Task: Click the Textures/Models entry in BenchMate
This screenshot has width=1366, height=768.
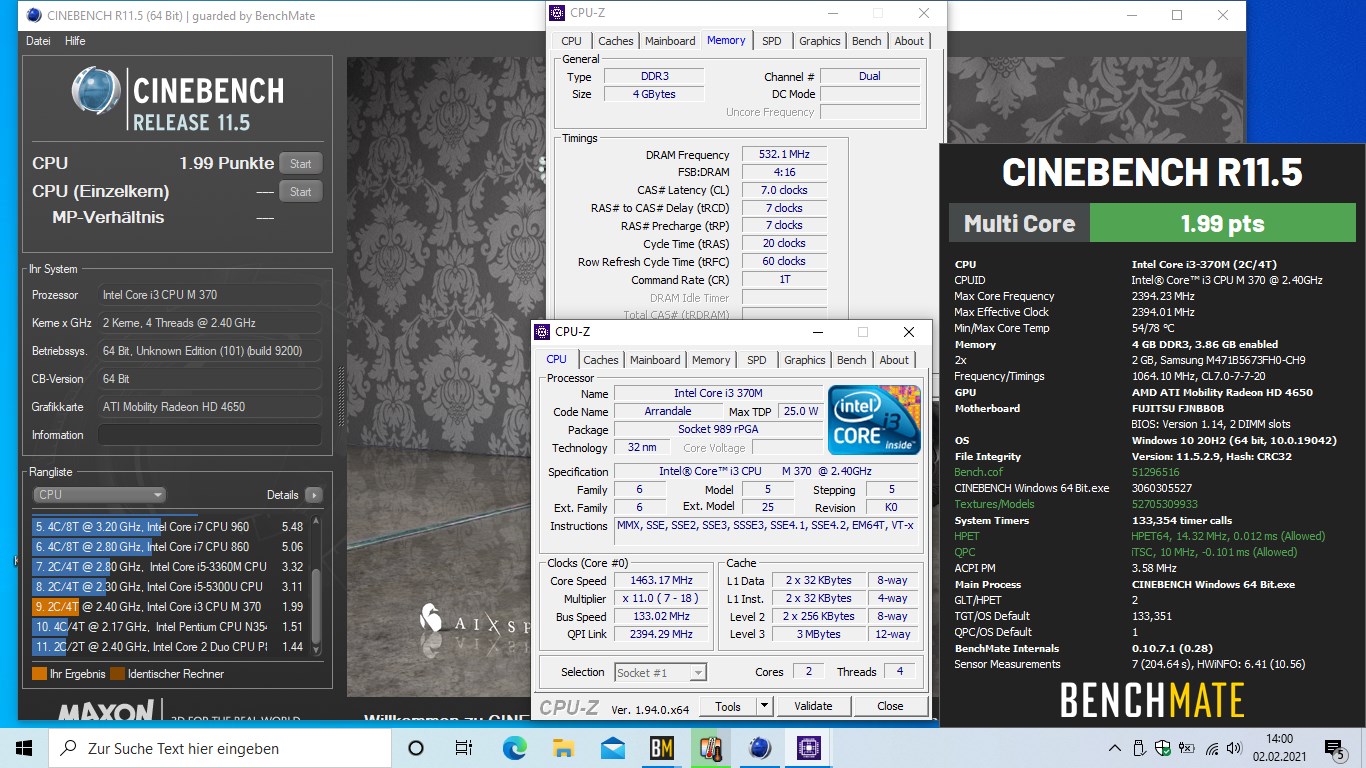Action: (994, 504)
